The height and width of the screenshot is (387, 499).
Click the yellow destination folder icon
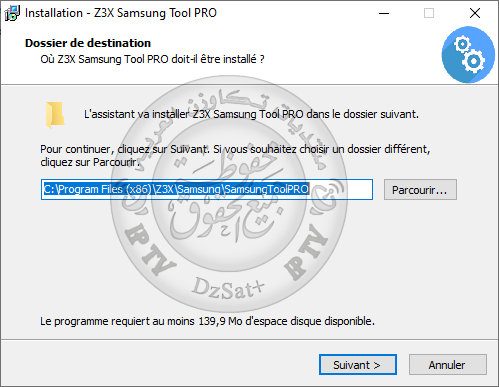click(55, 115)
